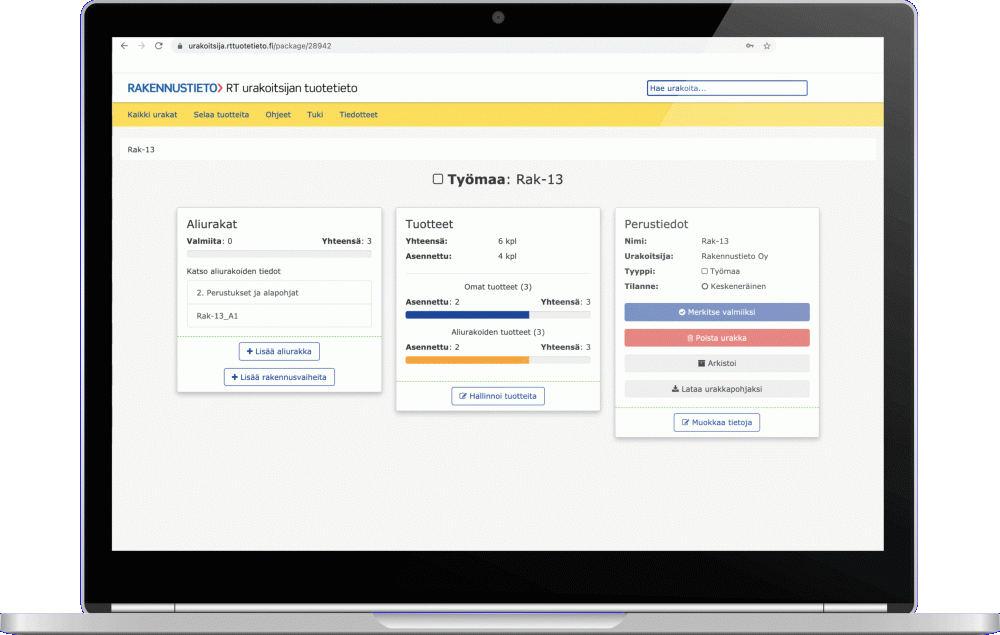The image size is (1000, 635).
Task: Click the Rakennustieto Oy contractor value
Action: click(x=735, y=256)
